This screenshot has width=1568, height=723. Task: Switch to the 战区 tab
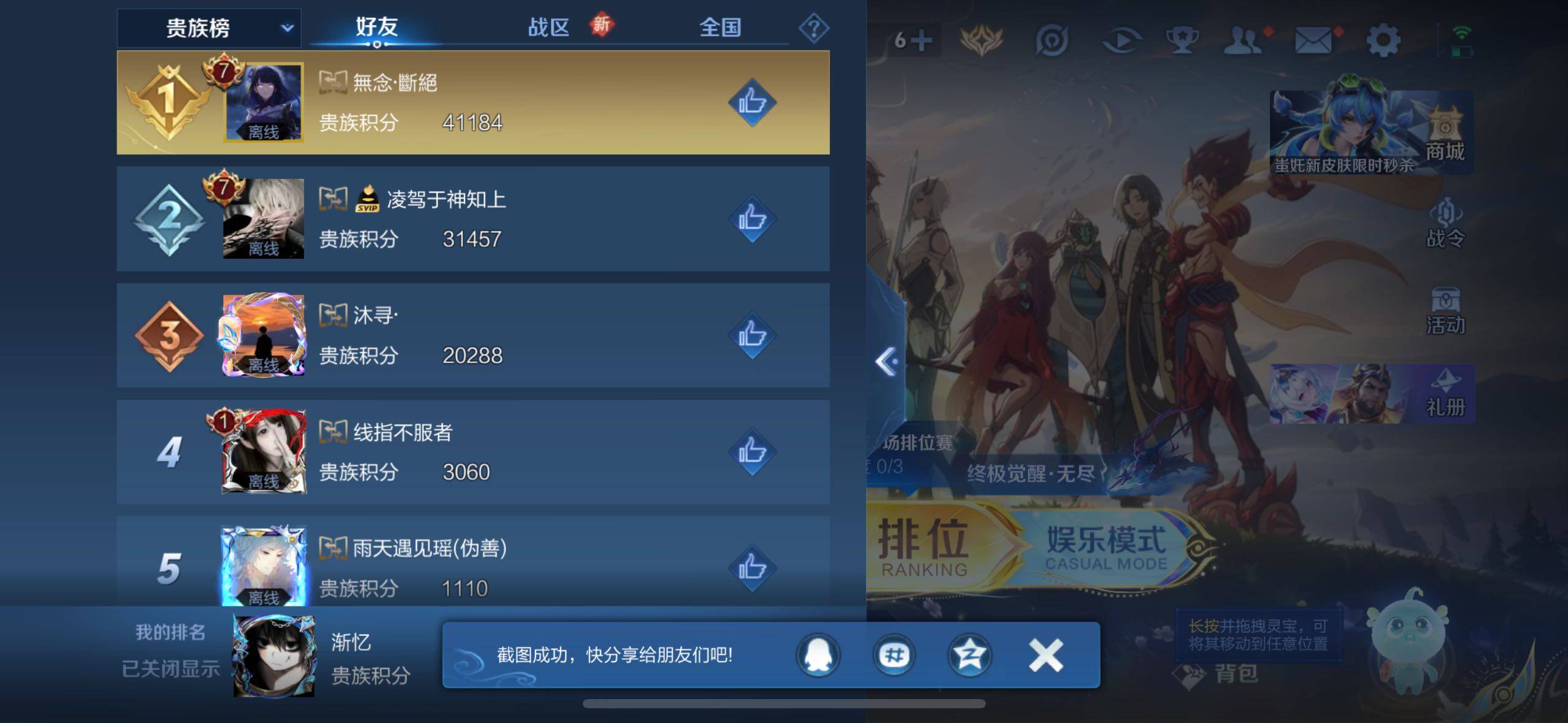pyautogui.click(x=548, y=28)
